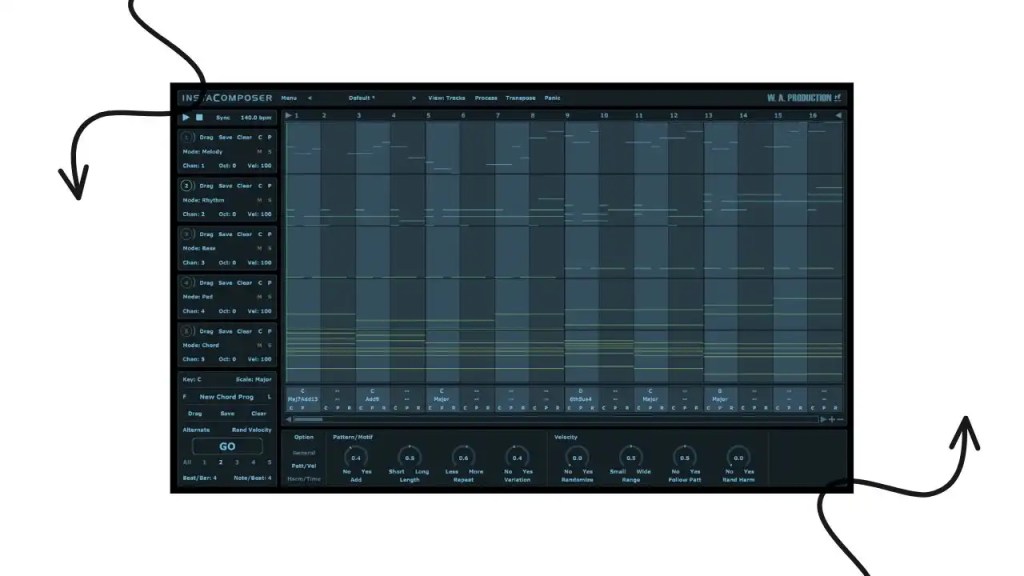Copy Bass track with C icon
The width and height of the screenshot is (1024, 576).
tap(260, 234)
